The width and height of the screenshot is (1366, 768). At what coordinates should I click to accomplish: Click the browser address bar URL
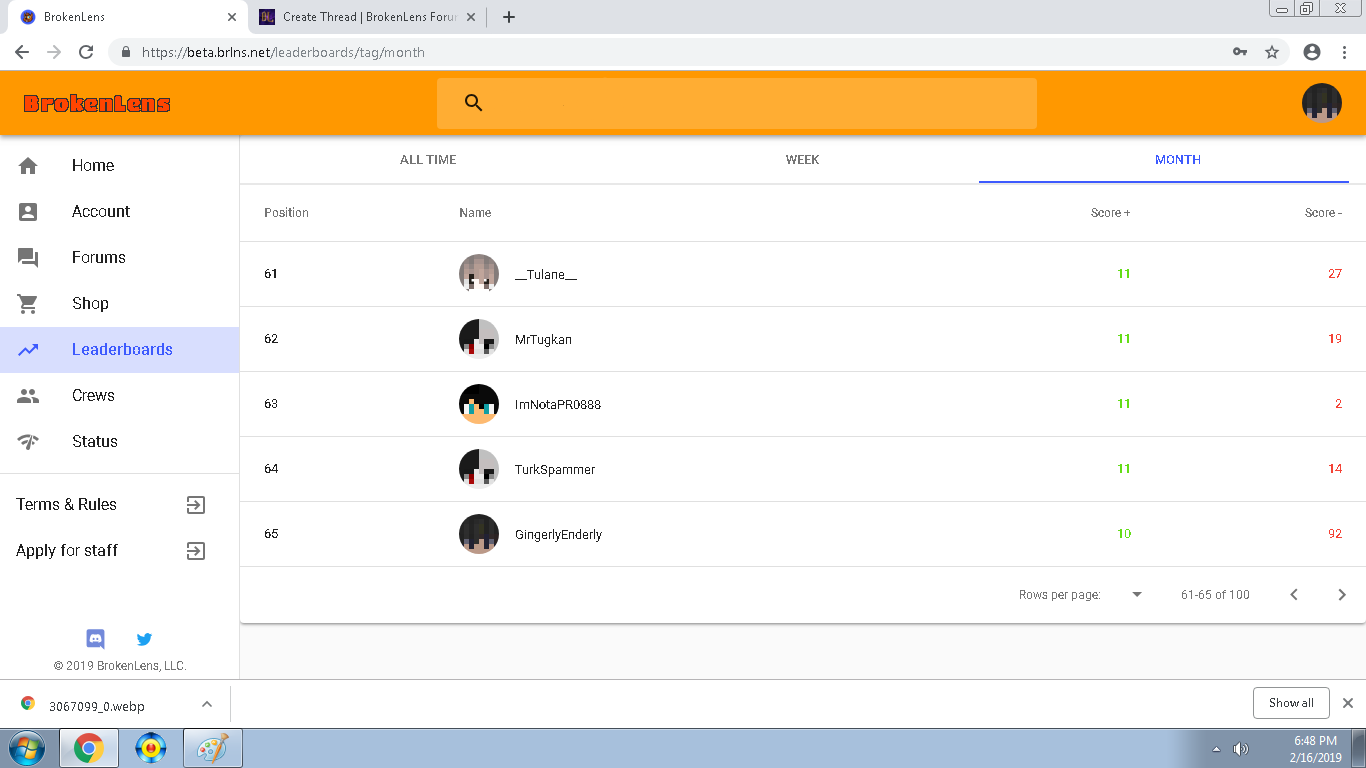point(283,52)
